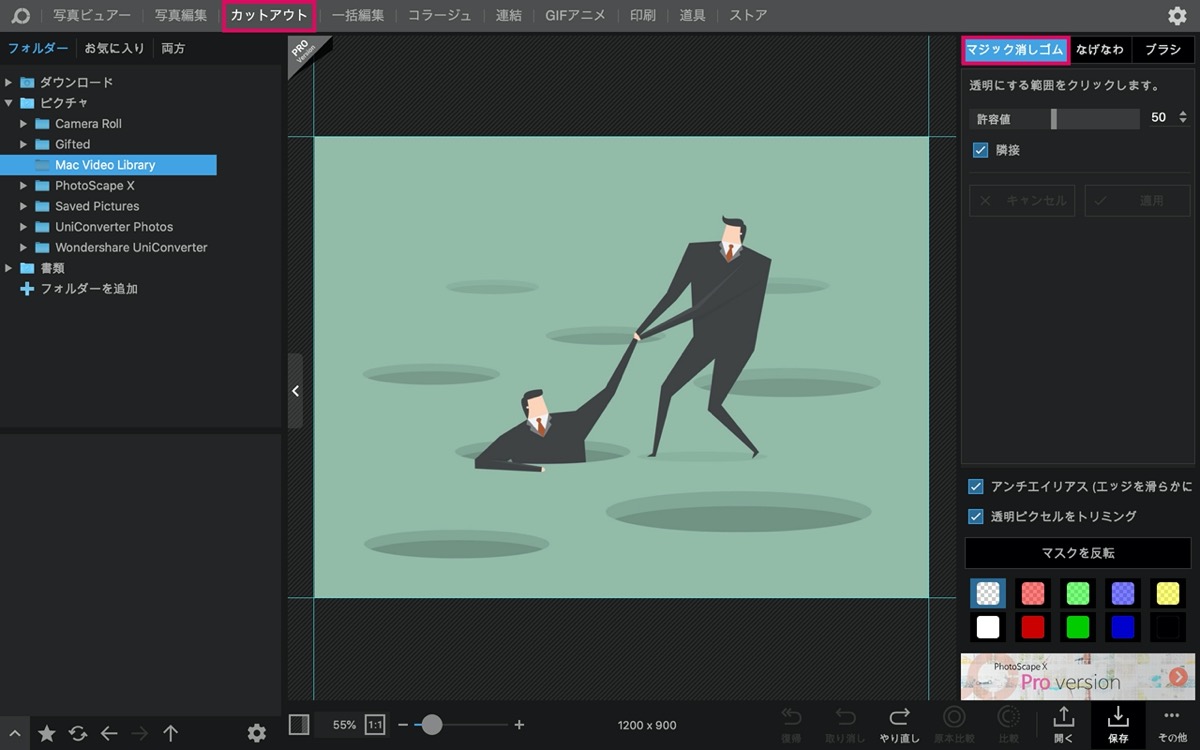Open the PhotoScape X Pro version banner
Viewport: 1200px width, 750px height.
[1077, 677]
